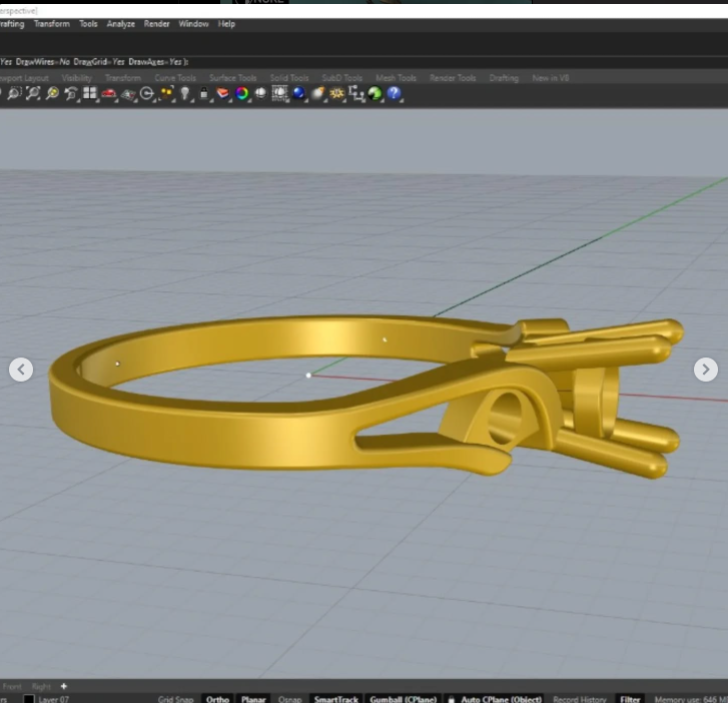Open the blue question mark Help icon
Image resolution: width=728 pixels, height=703 pixels.
tap(394, 93)
